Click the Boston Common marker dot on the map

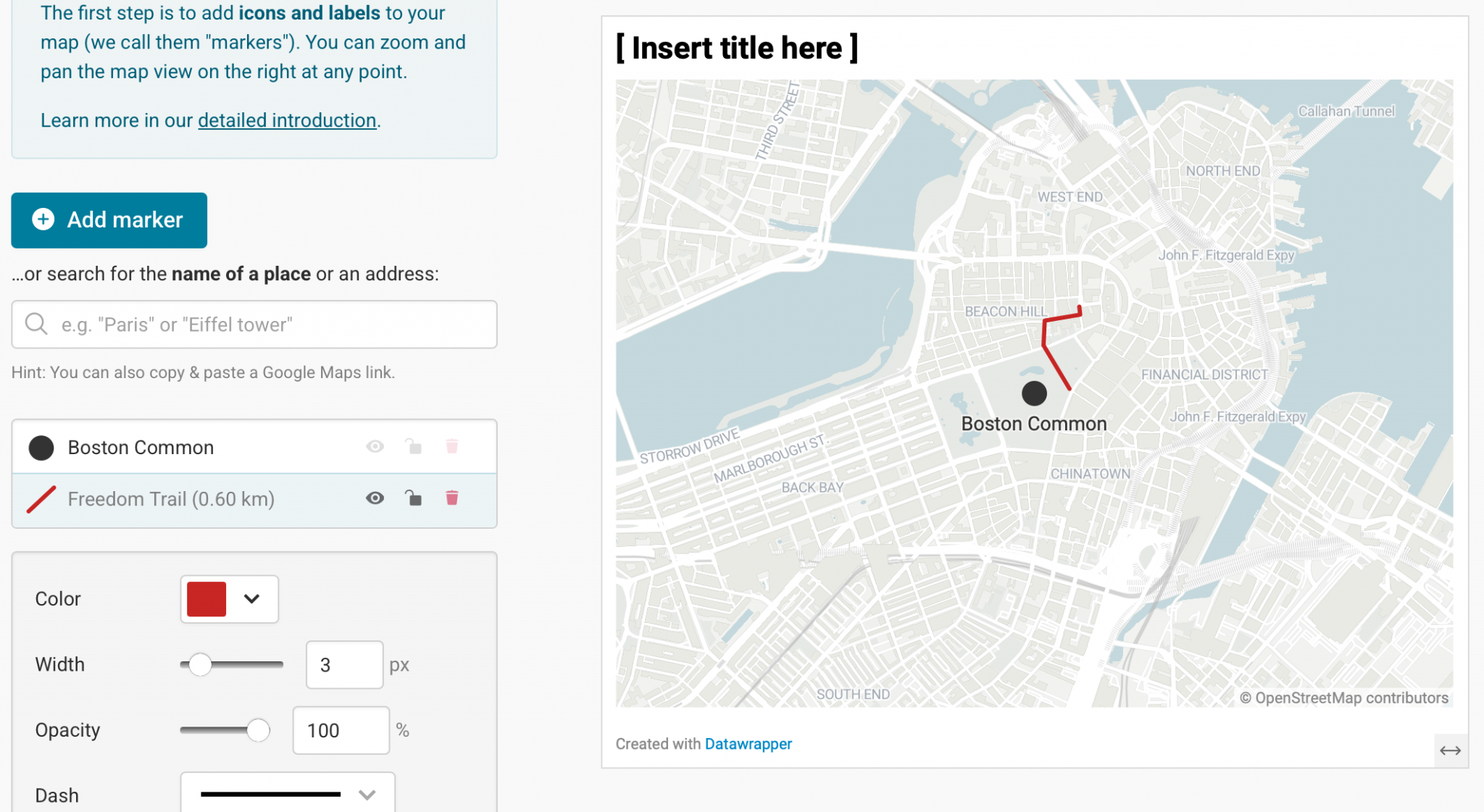pos(1035,393)
